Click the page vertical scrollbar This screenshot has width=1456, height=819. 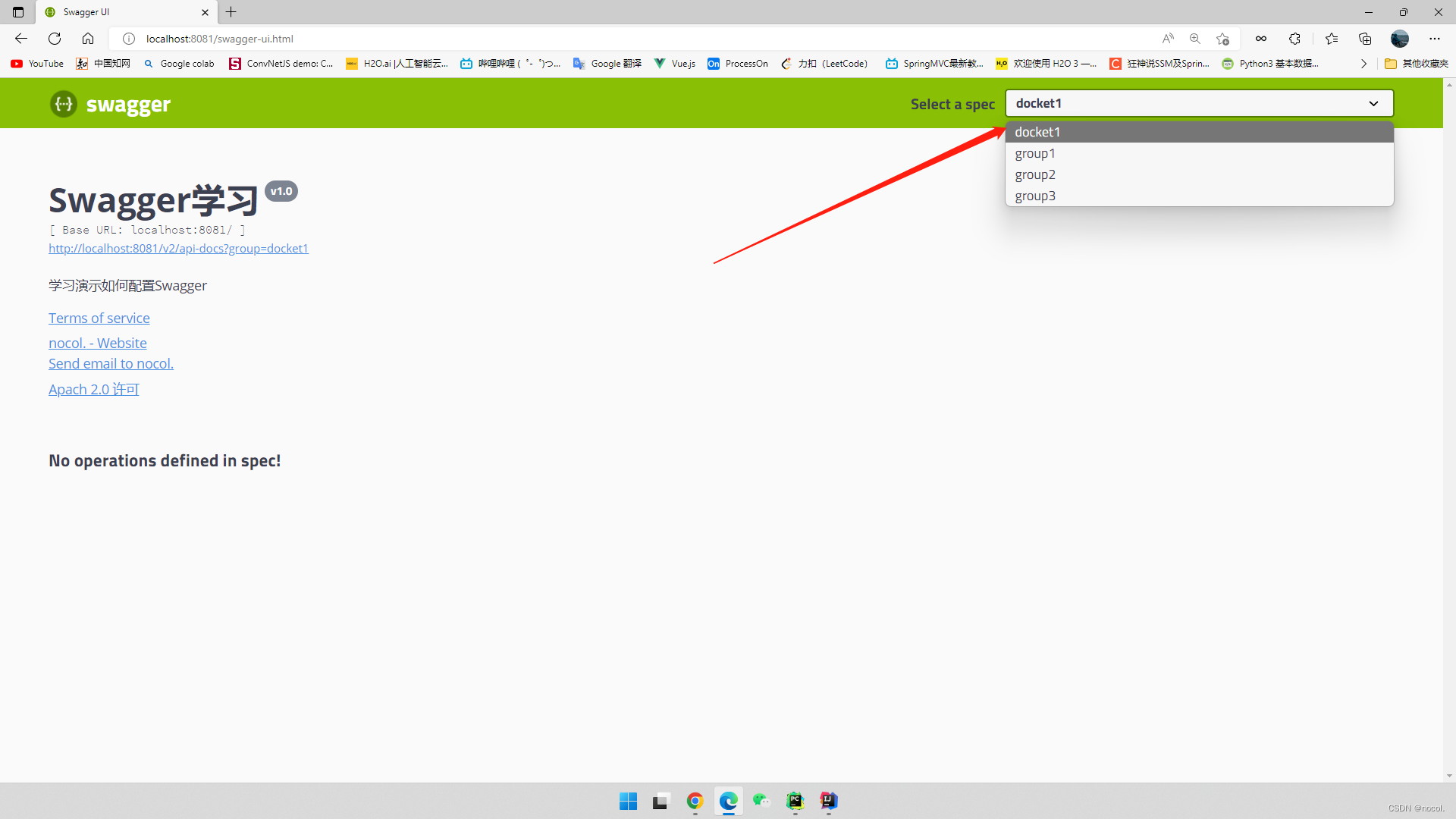(x=1449, y=431)
